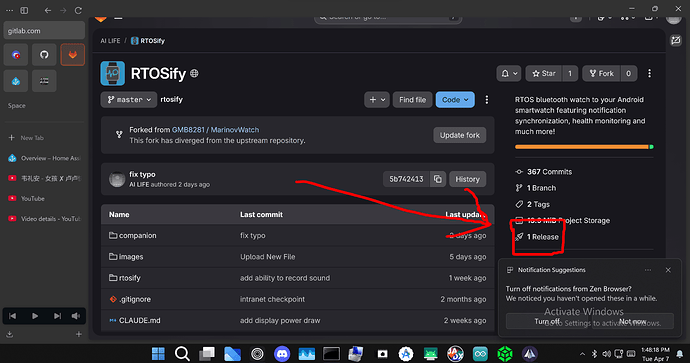Screen dimensions: 690x363
Task: Open project actions kebab menu beside Fork
Action: tap(650, 73)
